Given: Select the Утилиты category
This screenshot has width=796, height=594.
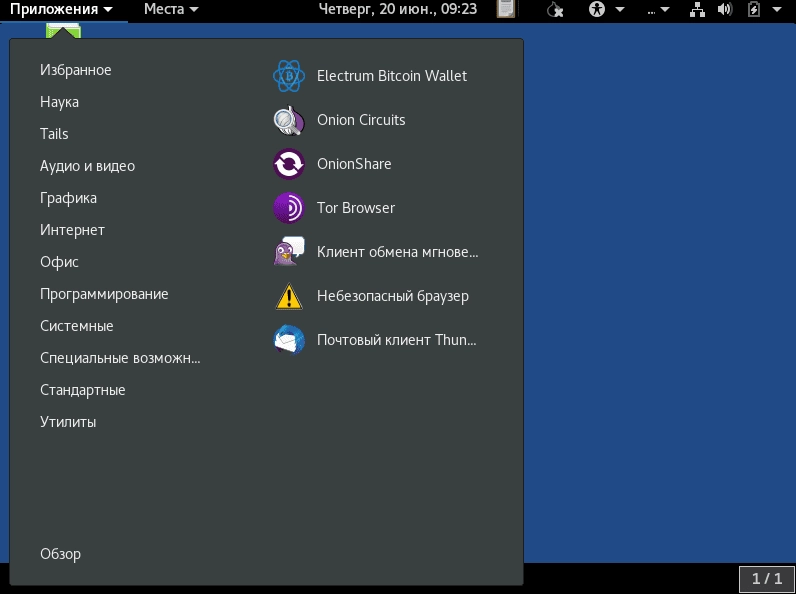Looking at the screenshot, I should [68, 422].
